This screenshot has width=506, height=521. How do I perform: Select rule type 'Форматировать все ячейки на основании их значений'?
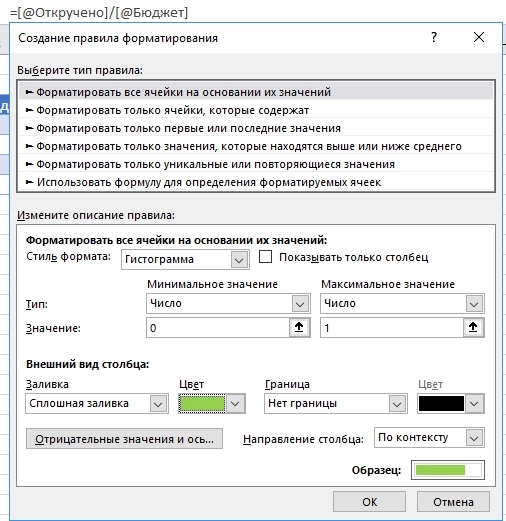tap(256, 92)
